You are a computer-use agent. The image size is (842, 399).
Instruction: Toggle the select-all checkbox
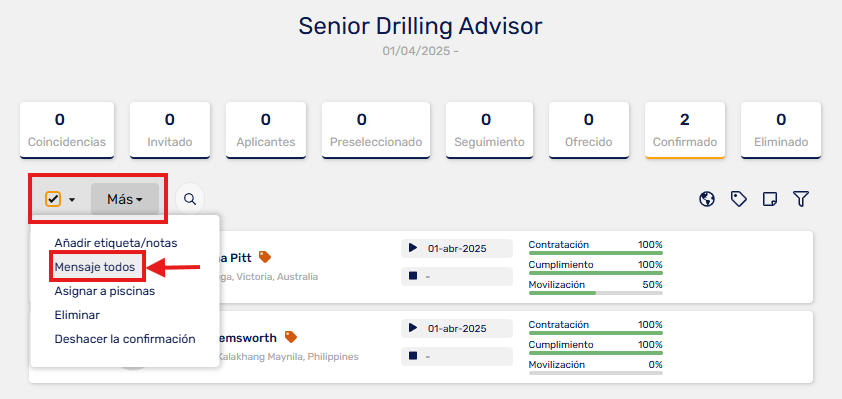(x=53, y=199)
